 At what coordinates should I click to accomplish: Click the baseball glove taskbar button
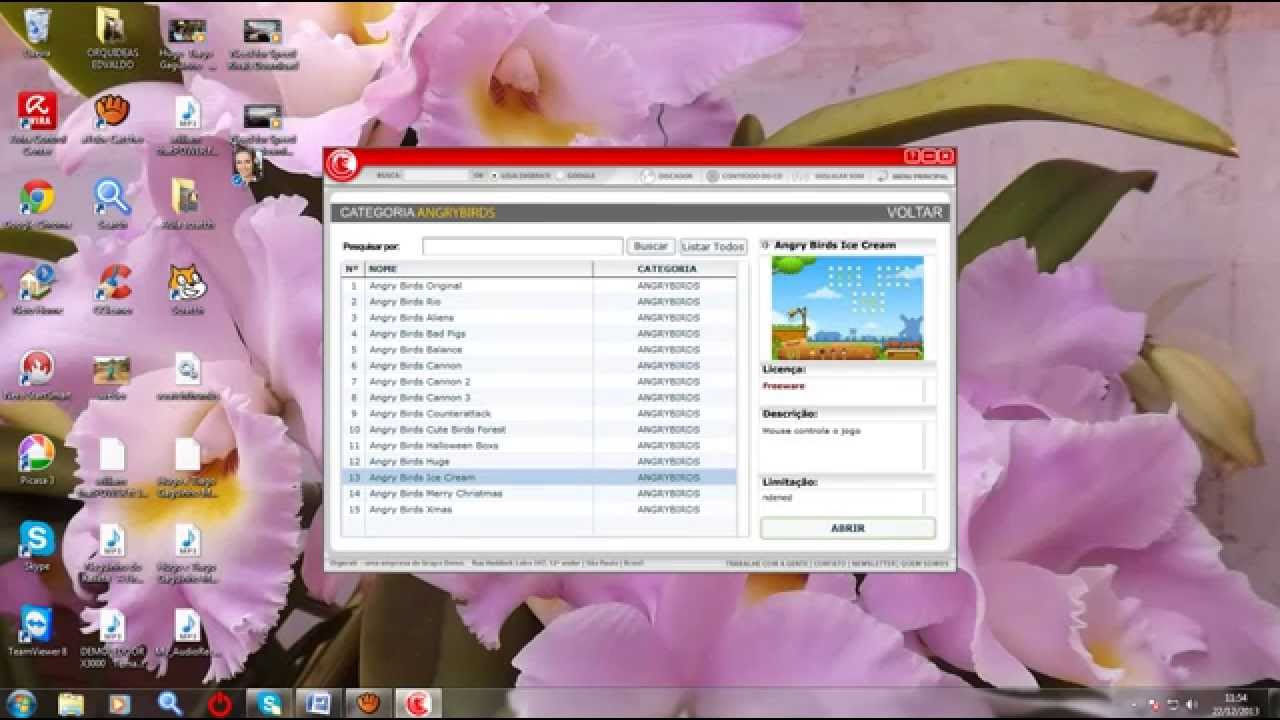[368, 704]
